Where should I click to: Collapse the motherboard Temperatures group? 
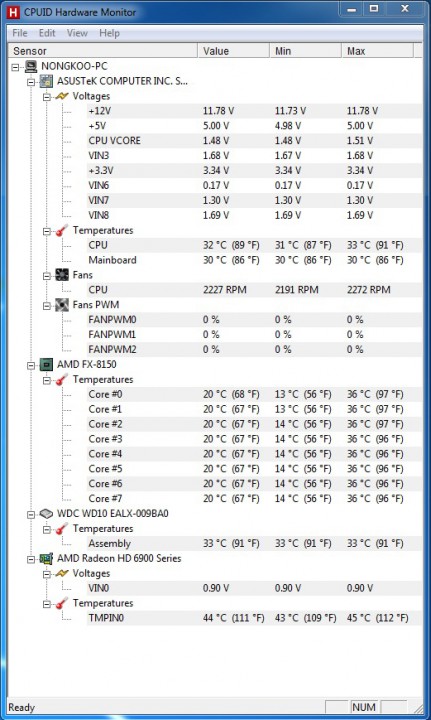[46, 231]
